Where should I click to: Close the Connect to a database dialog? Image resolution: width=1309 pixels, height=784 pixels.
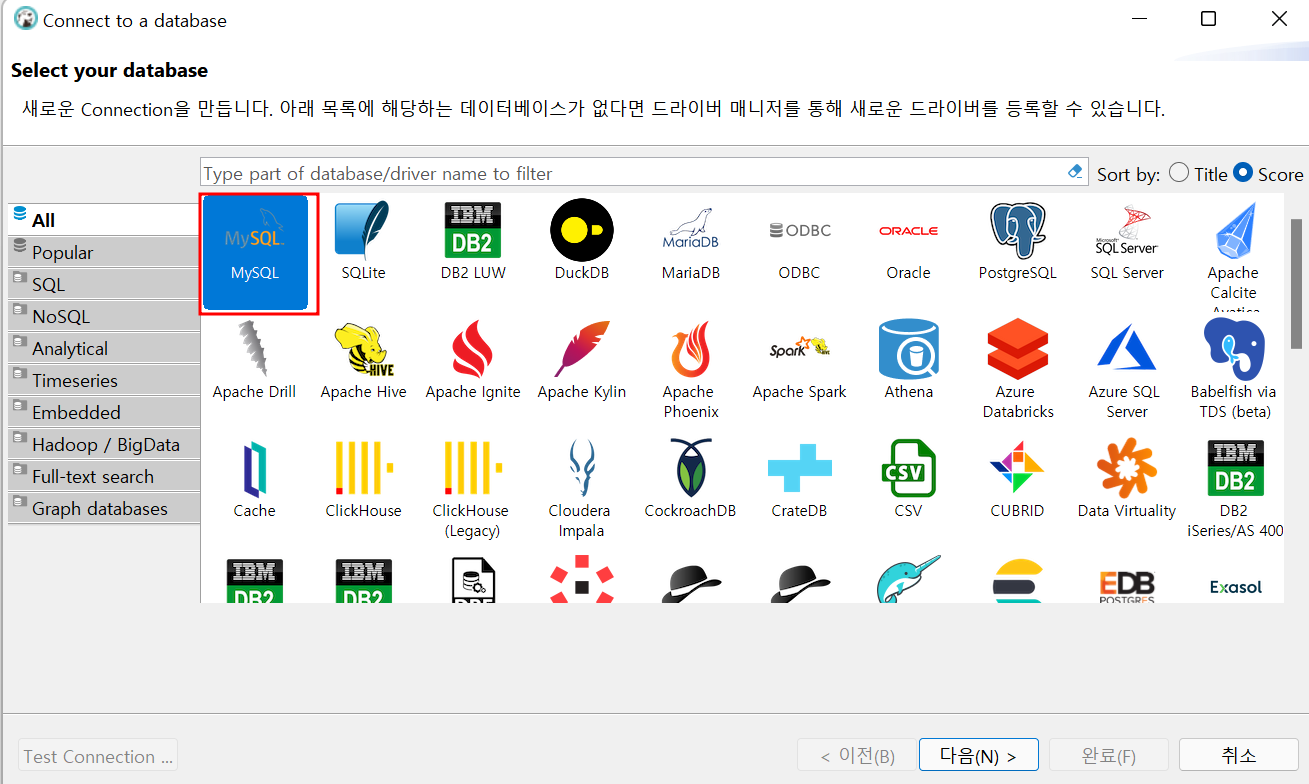1279,19
